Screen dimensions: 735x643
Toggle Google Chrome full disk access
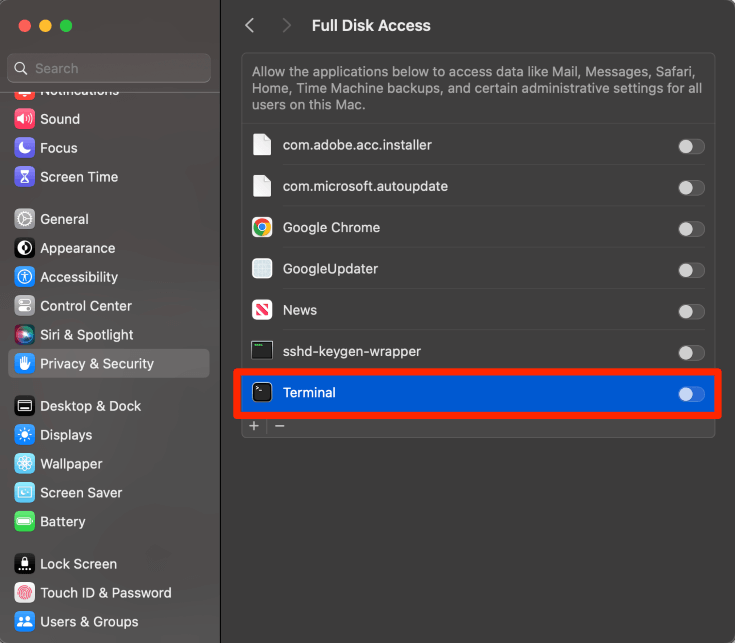[691, 229]
